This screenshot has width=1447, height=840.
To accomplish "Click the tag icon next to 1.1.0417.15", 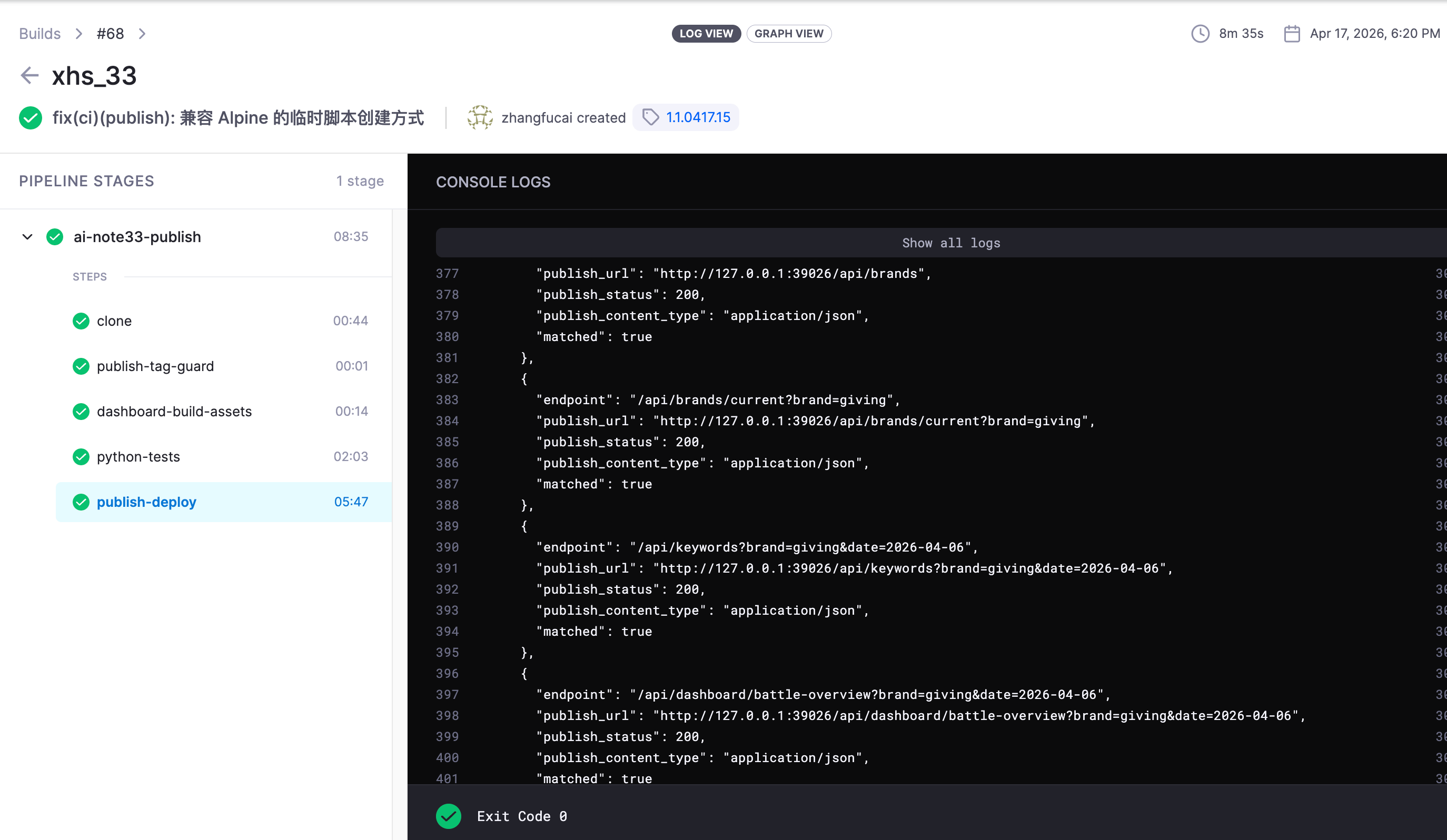I will tap(650, 117).
